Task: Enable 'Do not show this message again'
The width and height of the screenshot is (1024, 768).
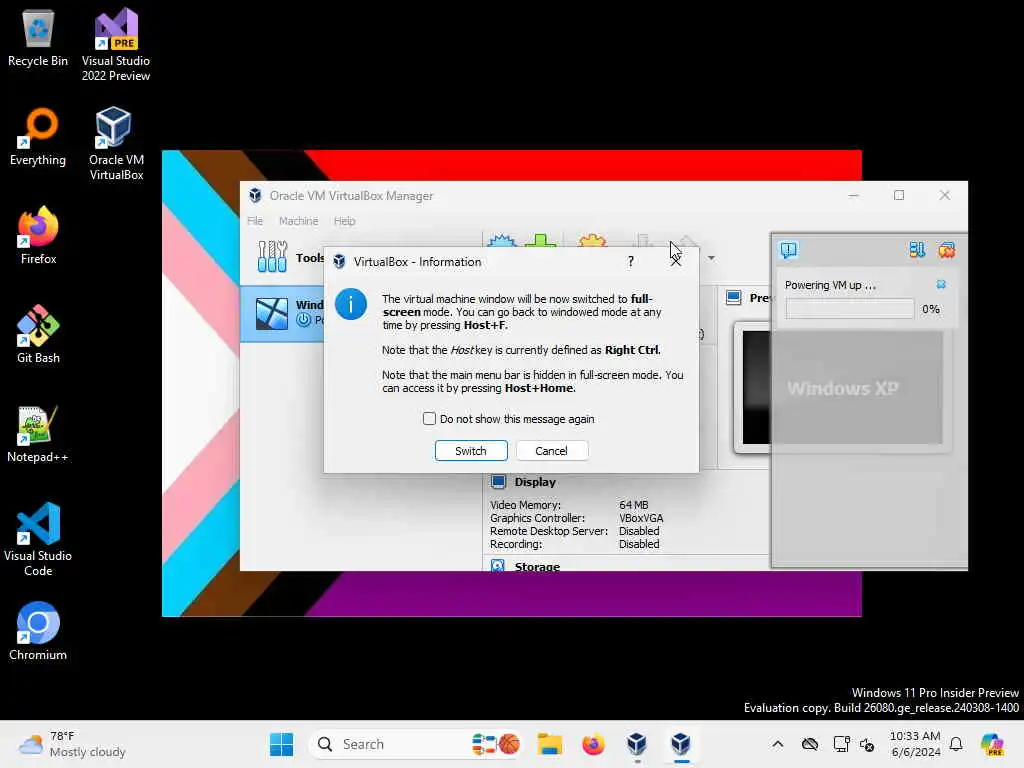Action: [429, 419]
